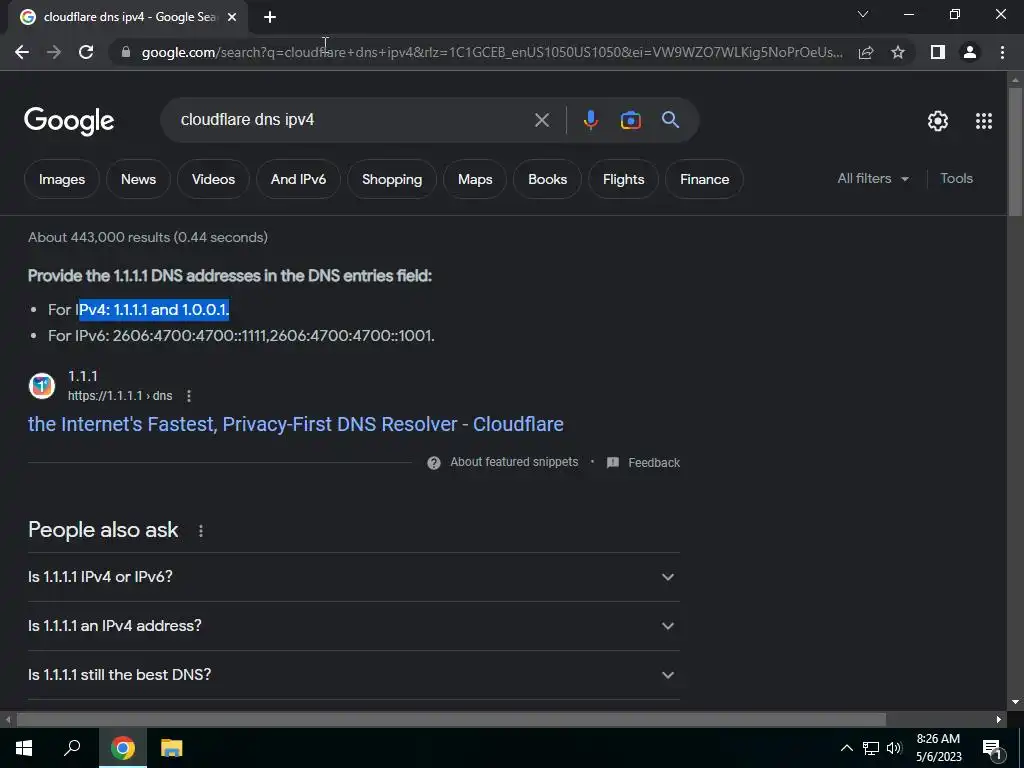
Task: Click the IPv6 addresses line in snippet
Action: (x=241, y=336)
